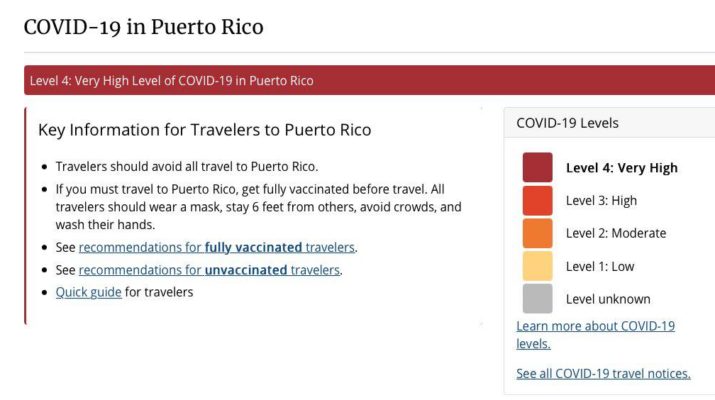715x400 pixels.
Task: Click the dark red Level 4 swatch
Action: click(x=538, y=167)
